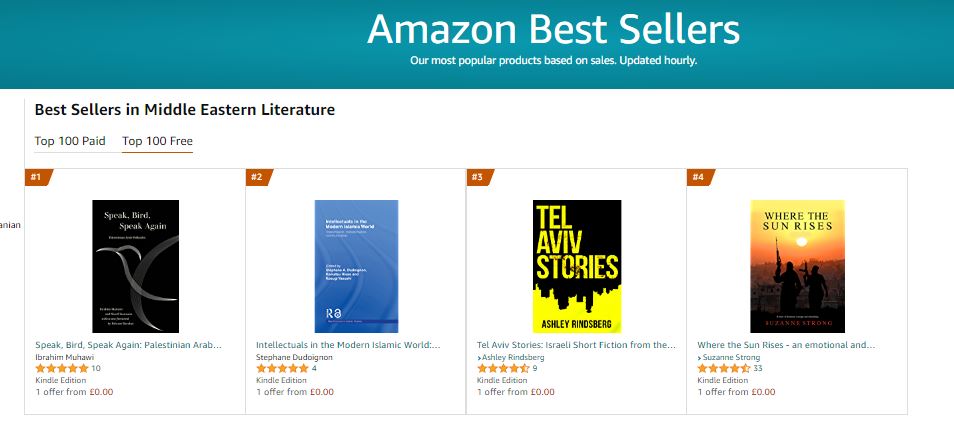Switch to the Top 100 Paid tab

coord(70,141)
